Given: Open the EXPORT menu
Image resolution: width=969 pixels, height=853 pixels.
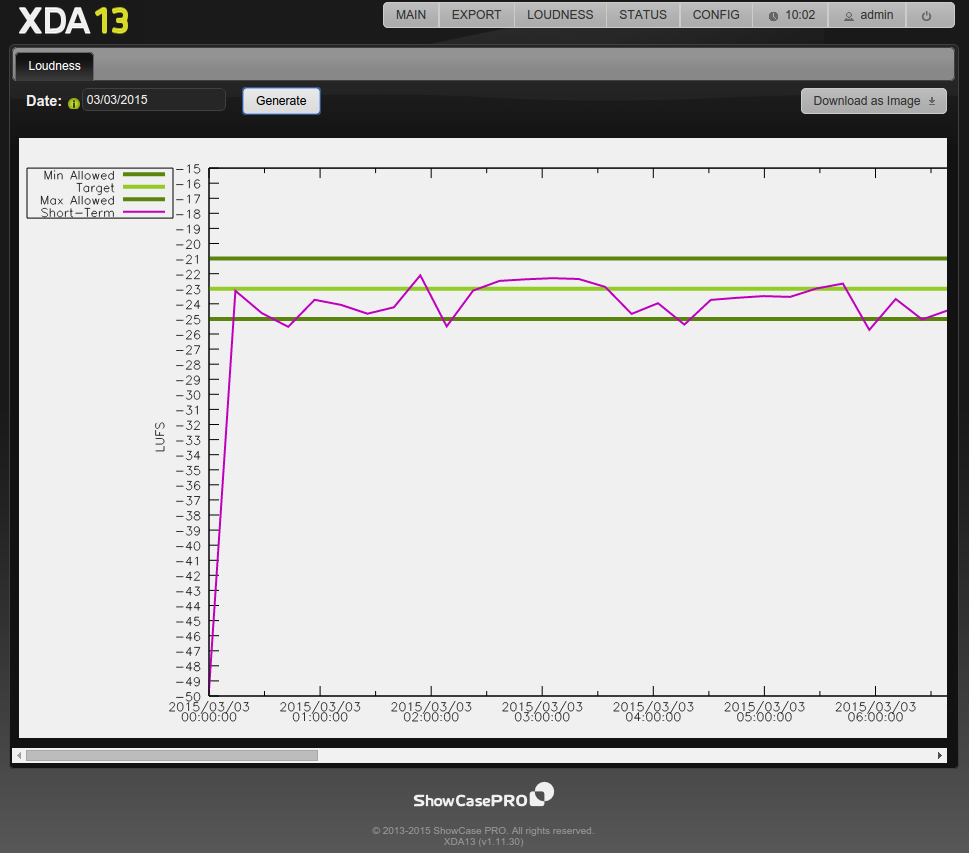Looking at the screenshot, I should tap(477, 15).
